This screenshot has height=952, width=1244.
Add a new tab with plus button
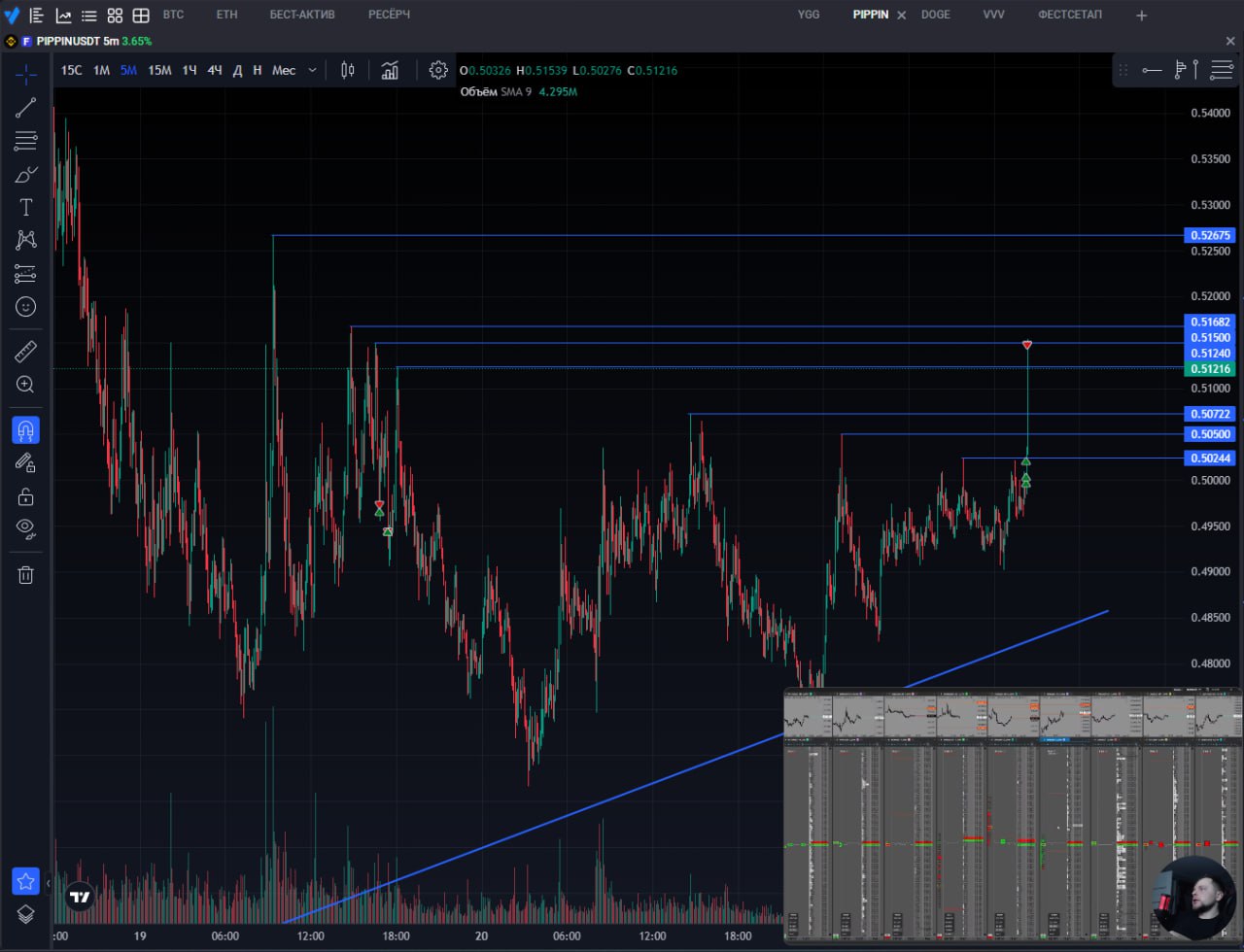coord(1142,16)
